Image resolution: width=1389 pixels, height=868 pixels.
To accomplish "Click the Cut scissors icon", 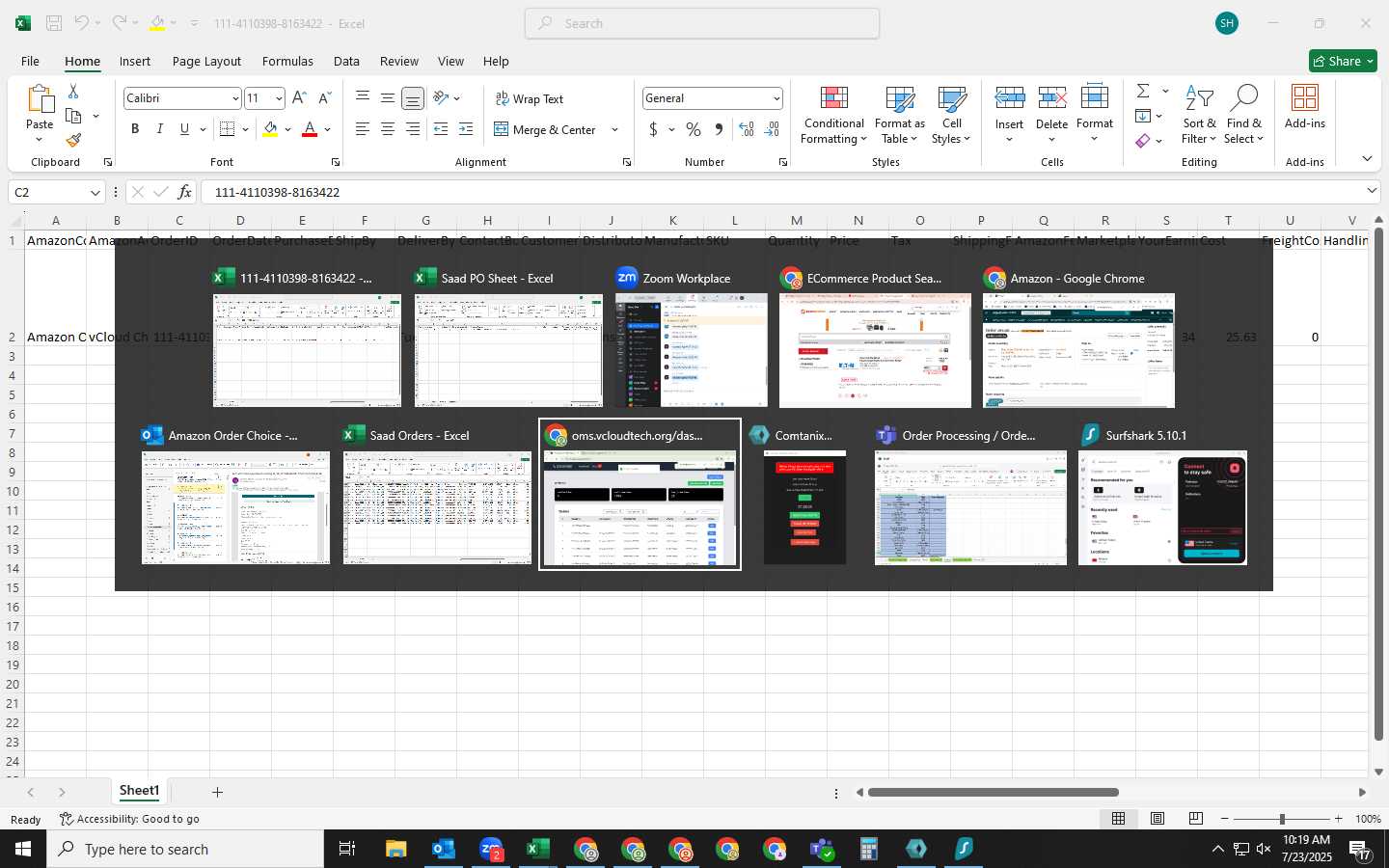I will pyautogui.click(x=73, y=91).
